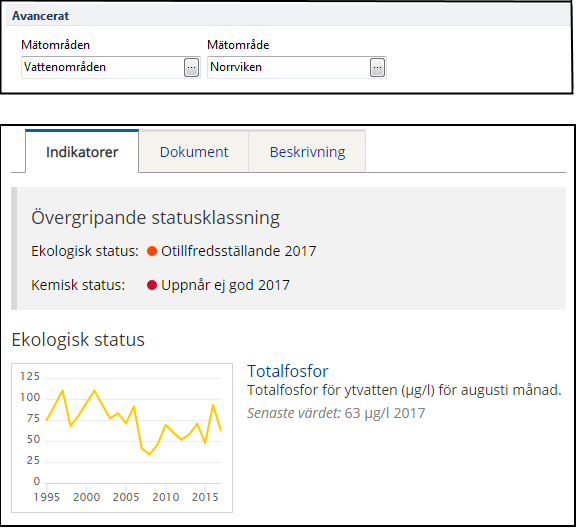
Task: Click the Ekologisk status section heading
Action: [x=78, y=339]
